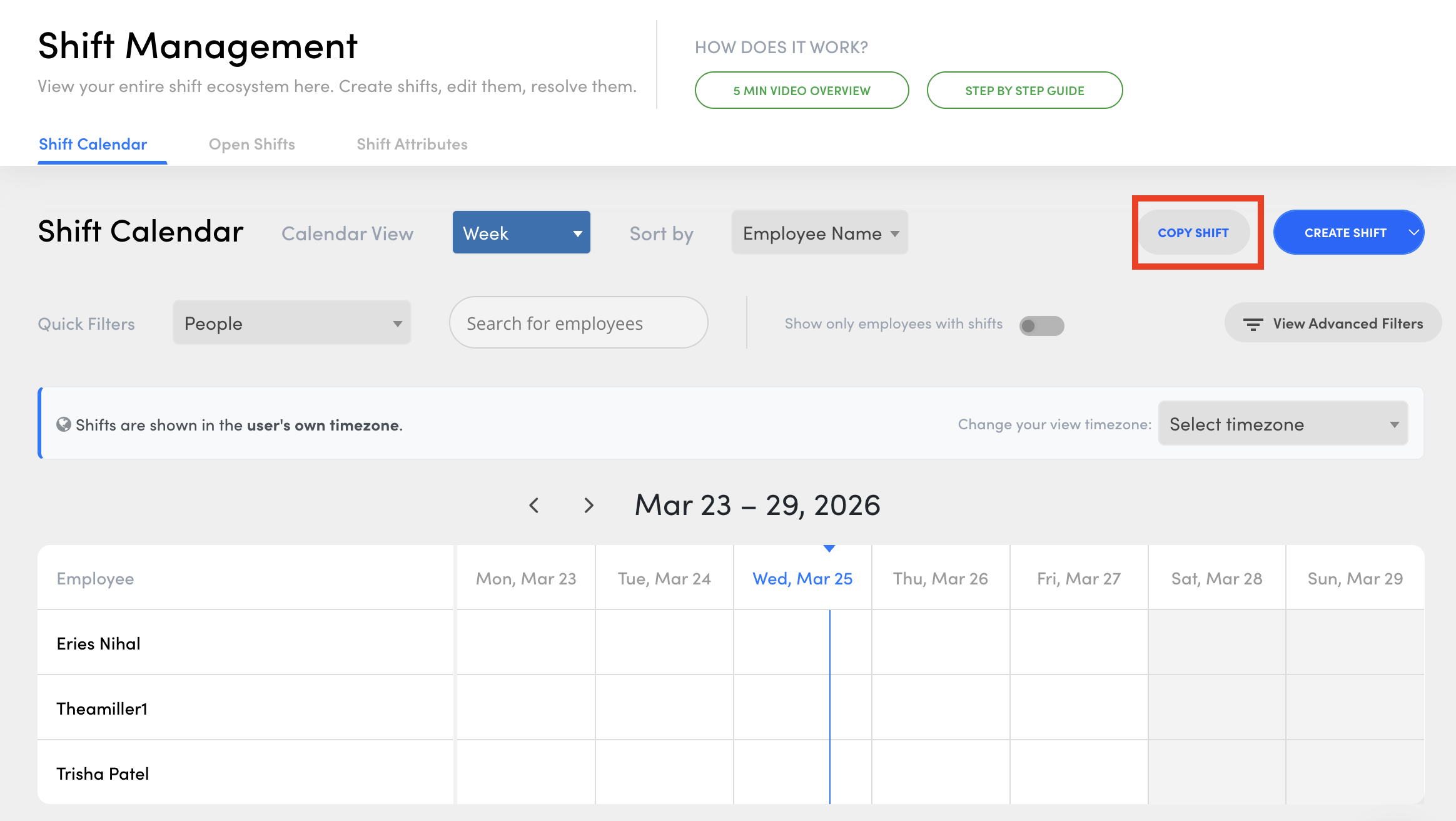This screenshot has height=821, width=1456.
Task: Toggle Show only employees with shifts
Action: point(1041,325)
